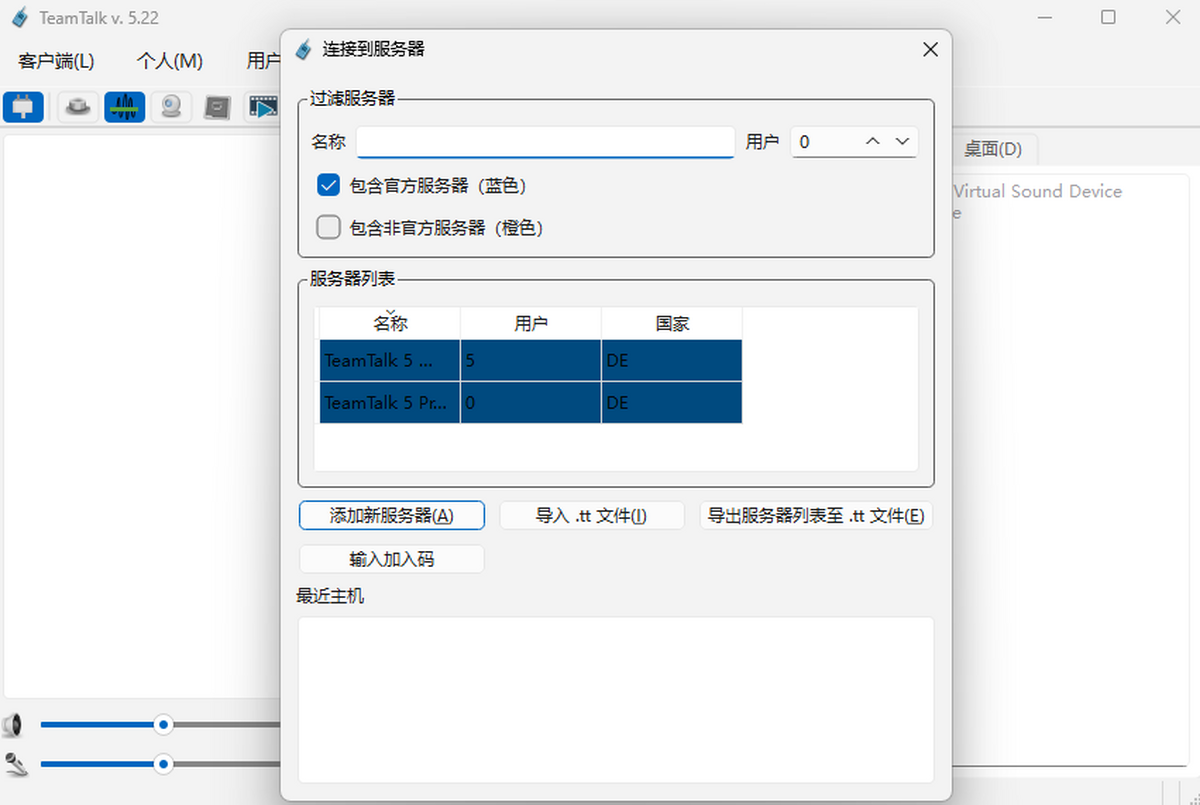Screen dimensions: 1200x805
Task: Switch to the 桌面(D) tab
Action: pyautogui.click(x=993, y=149)
